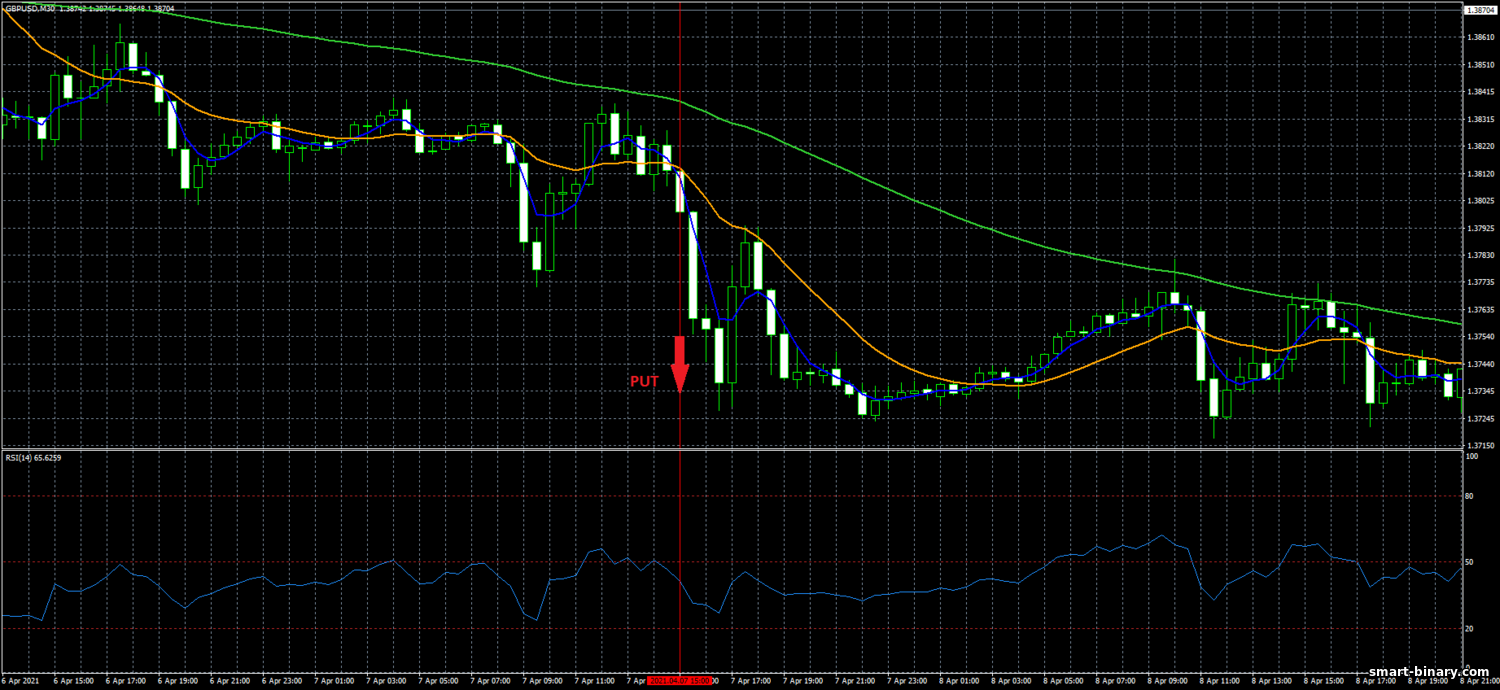Click the RSI scale level 80 label
The width and height of the screenshot is (1500, 690).
[x=1470, y=495]
